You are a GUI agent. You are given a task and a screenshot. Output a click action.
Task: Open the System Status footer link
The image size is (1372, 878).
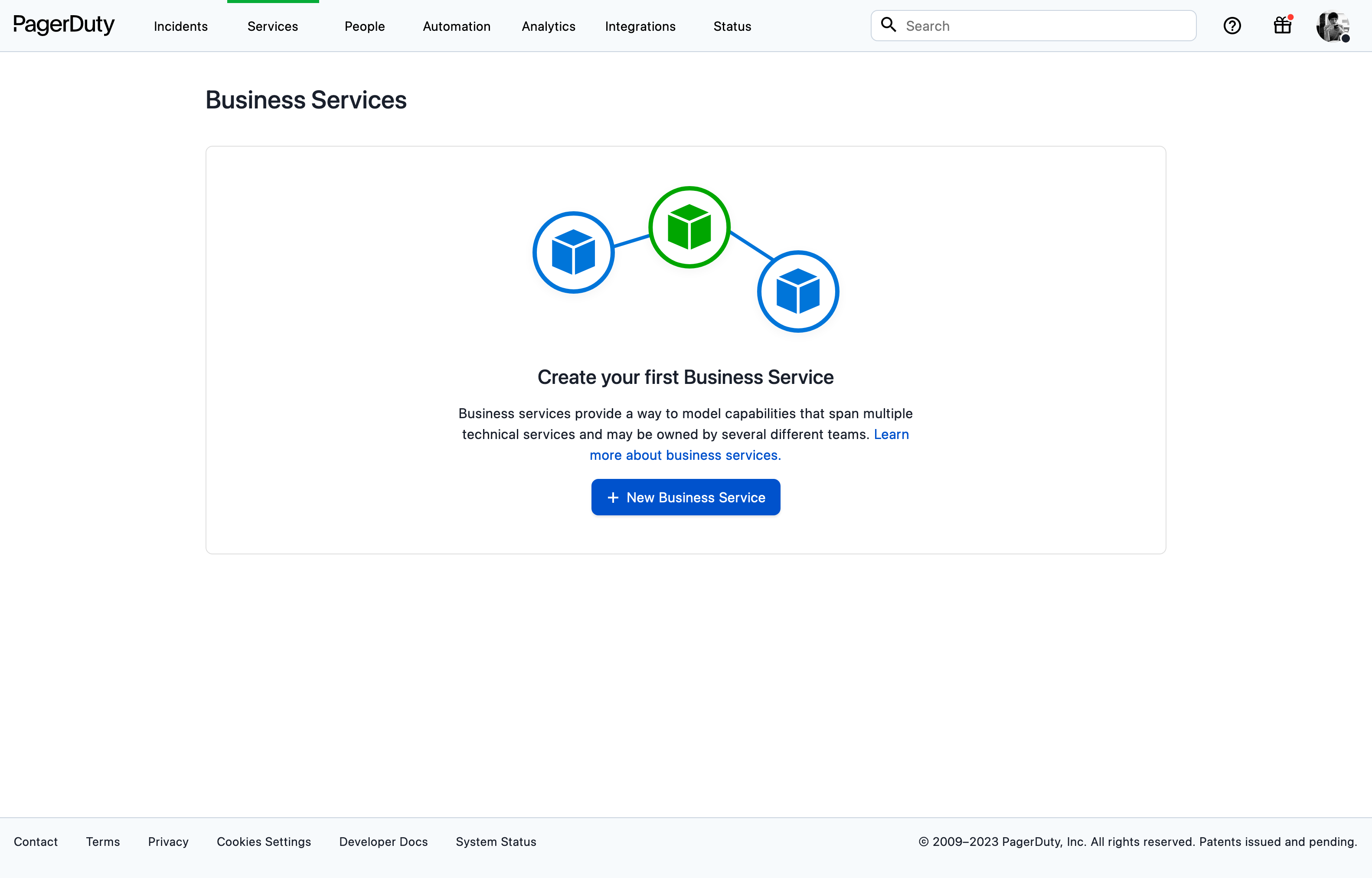pos(496,842)
